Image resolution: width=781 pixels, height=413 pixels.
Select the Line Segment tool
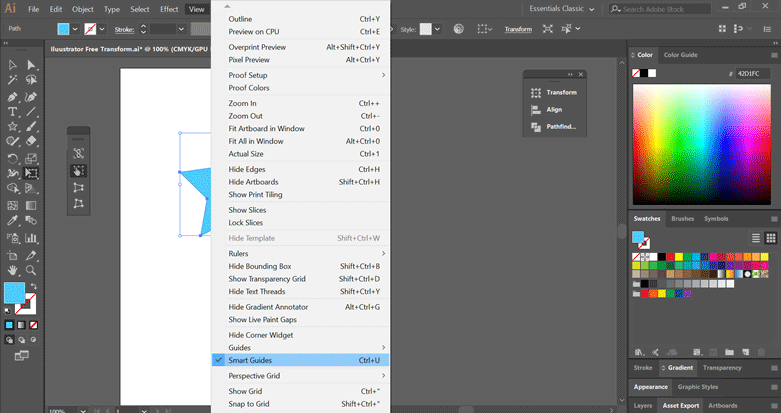tap(31, 112)
